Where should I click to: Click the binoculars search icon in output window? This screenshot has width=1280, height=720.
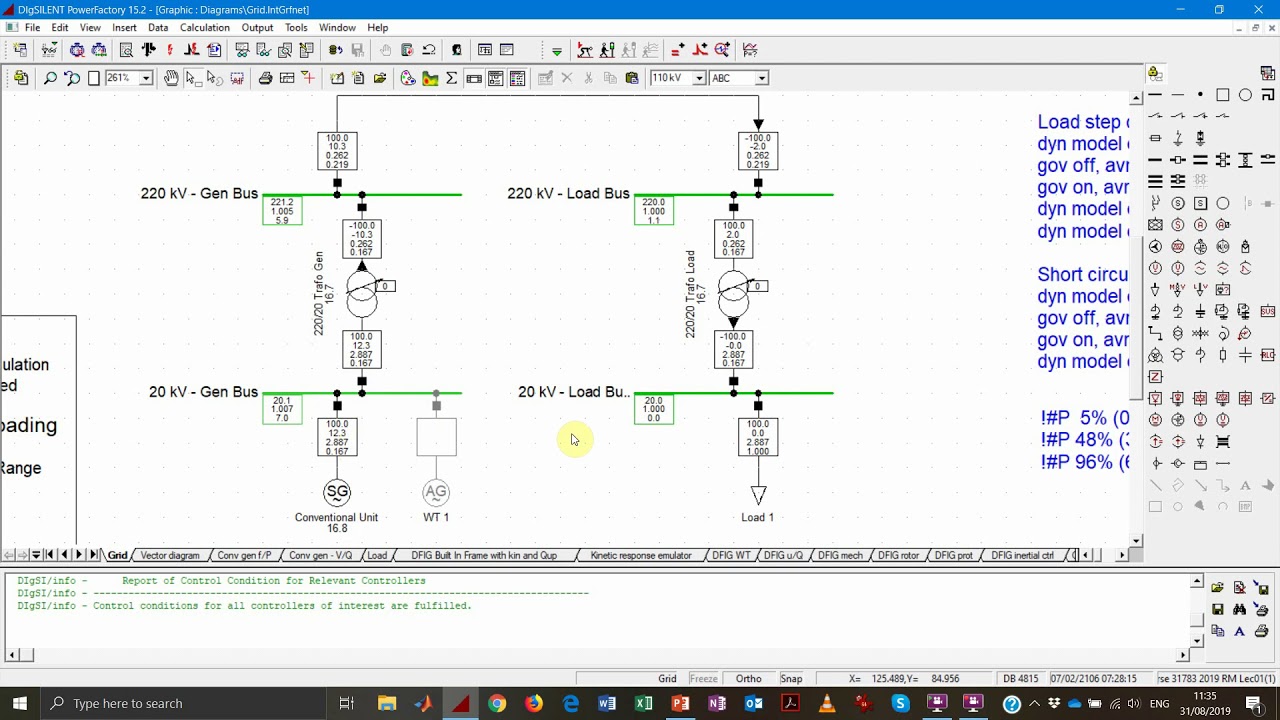pyautogui.click(x=1240, y=609)
